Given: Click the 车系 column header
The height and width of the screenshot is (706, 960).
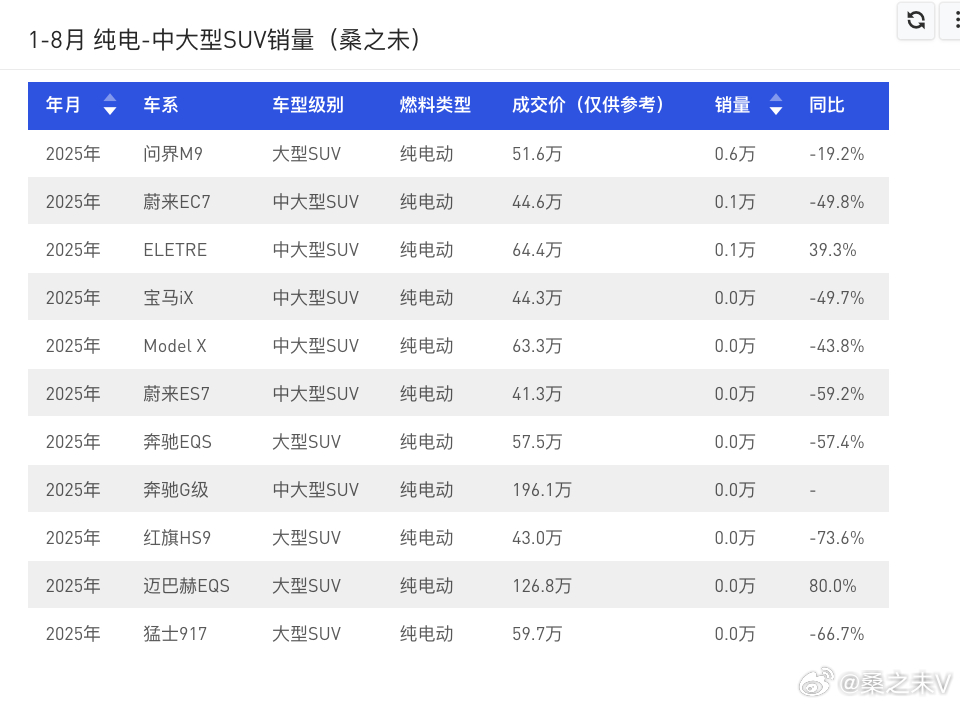Looking at the screenshot, I should [x=160, y=105].
